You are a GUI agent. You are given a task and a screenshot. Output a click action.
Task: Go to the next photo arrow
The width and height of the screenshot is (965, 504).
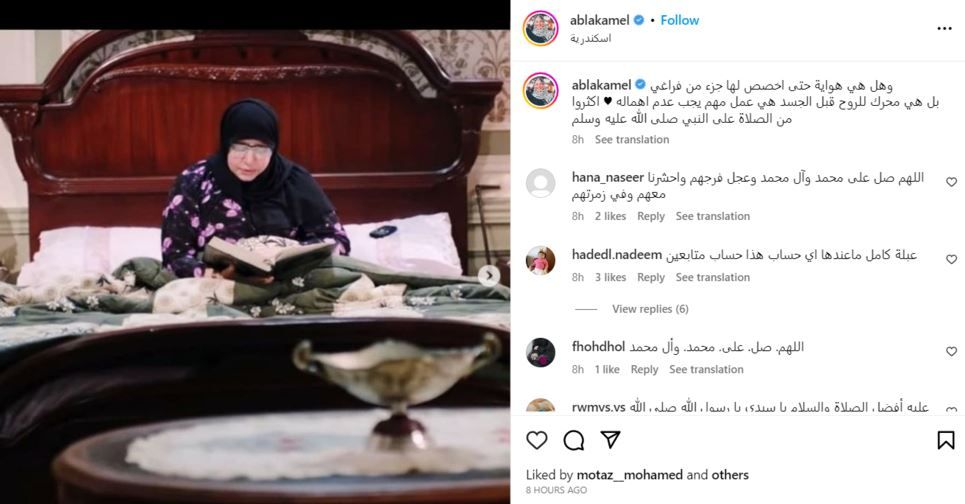click(489, 276)
